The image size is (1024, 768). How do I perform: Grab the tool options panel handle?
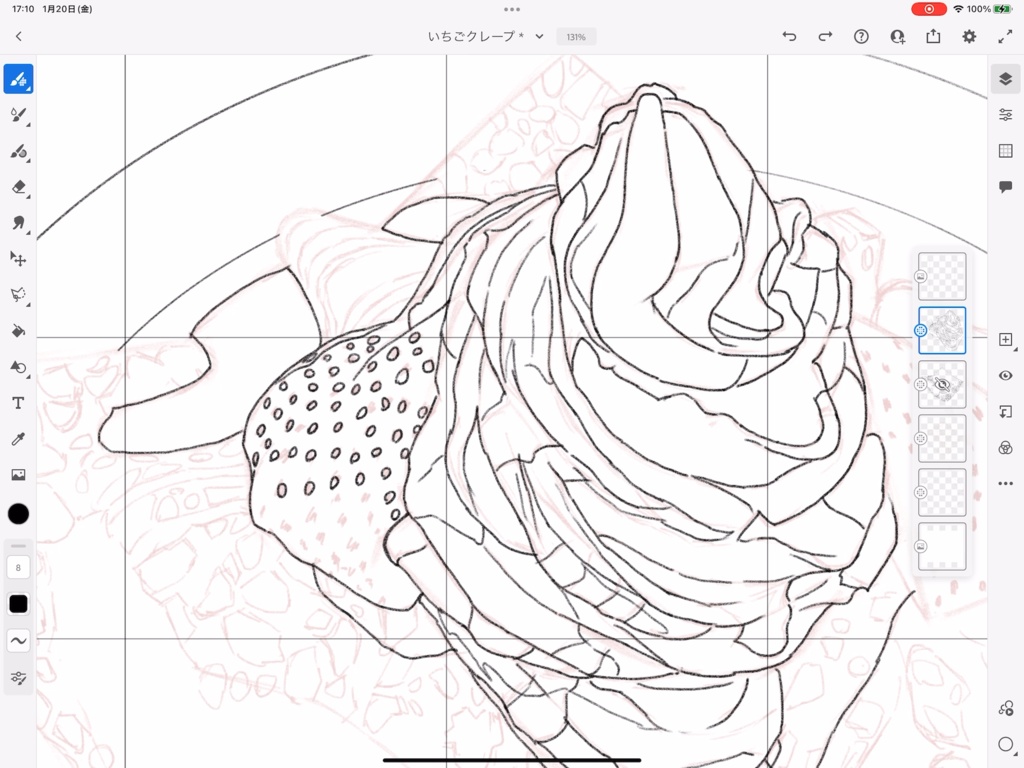click(18, 546)
